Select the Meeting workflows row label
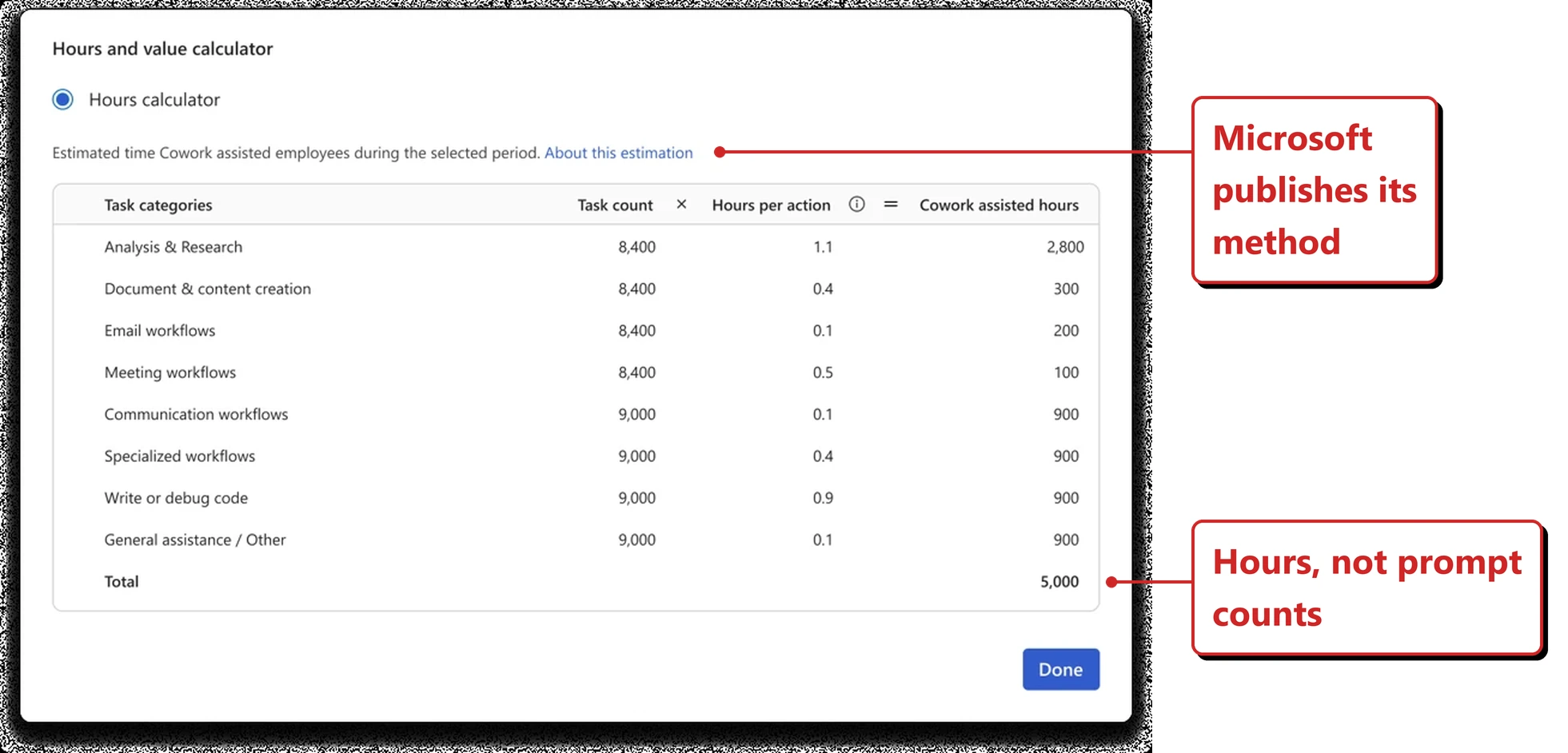This screenshot has height=753, width=1568. click(170, 373)
